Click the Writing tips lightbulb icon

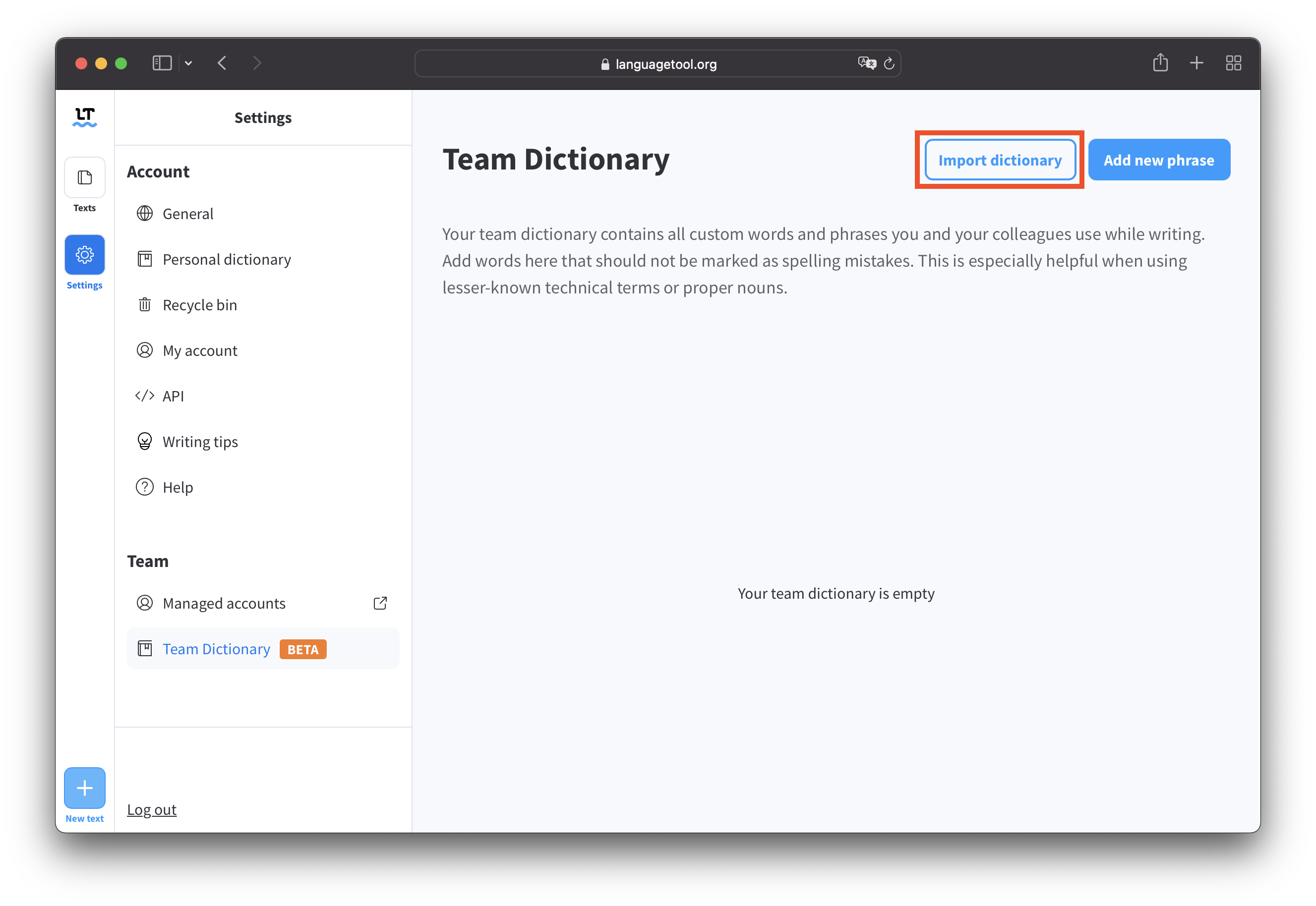[144, 441]
